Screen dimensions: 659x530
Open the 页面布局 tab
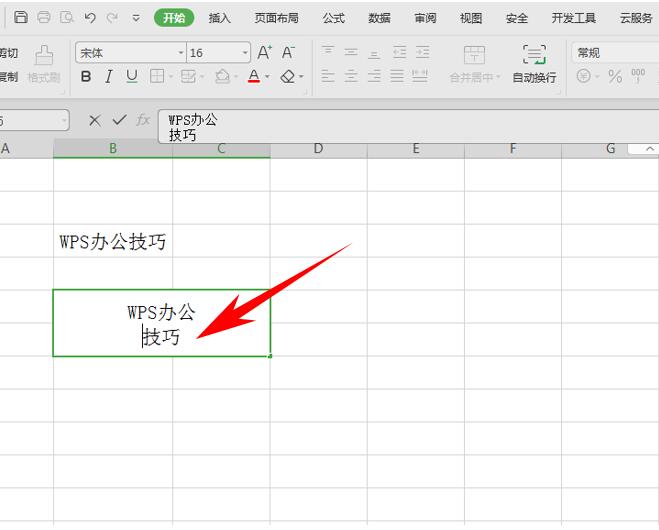tap(276, 18)
